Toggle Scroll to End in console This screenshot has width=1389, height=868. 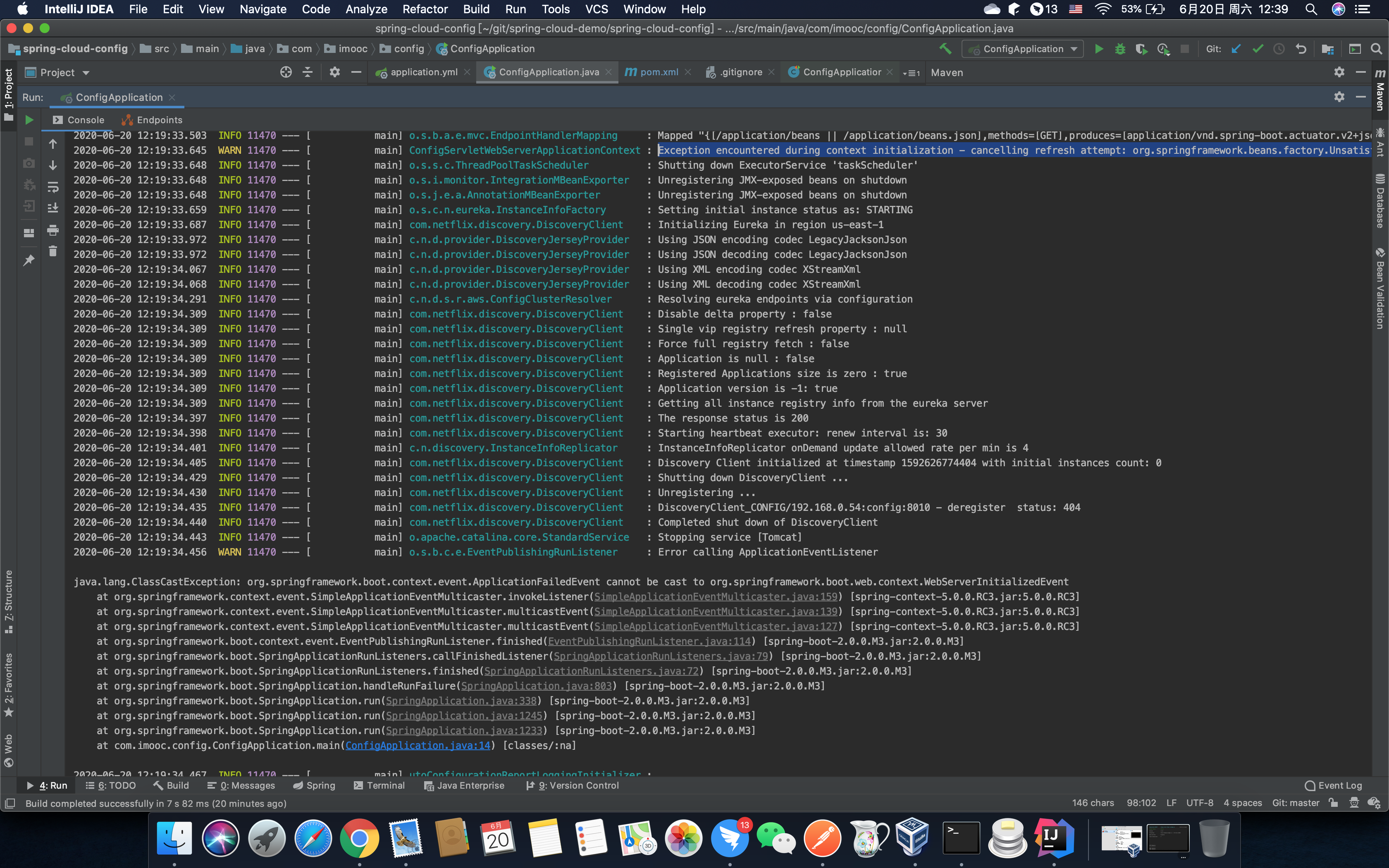[53, 208]
